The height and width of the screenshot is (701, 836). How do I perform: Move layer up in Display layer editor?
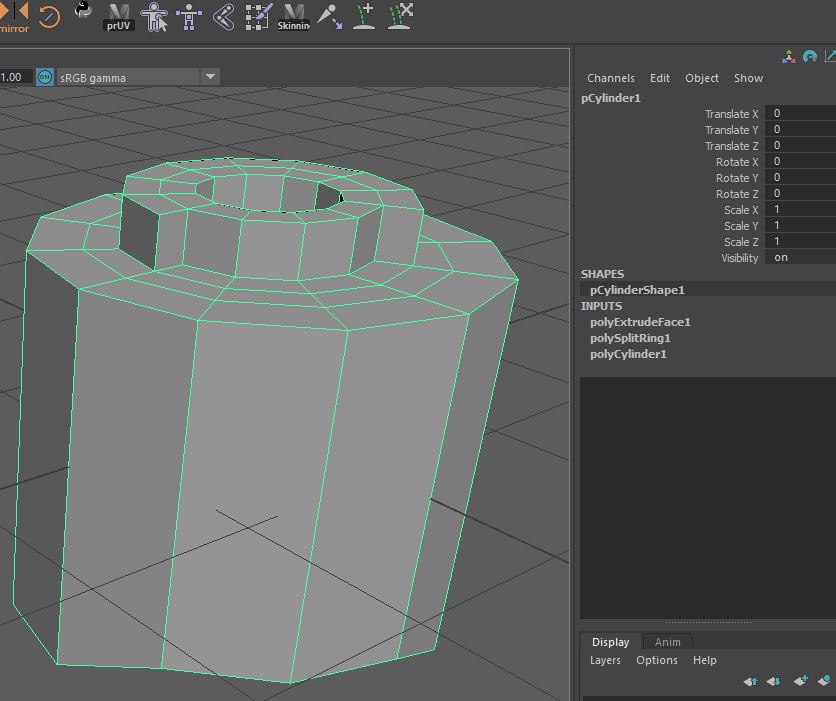point(750,681)
